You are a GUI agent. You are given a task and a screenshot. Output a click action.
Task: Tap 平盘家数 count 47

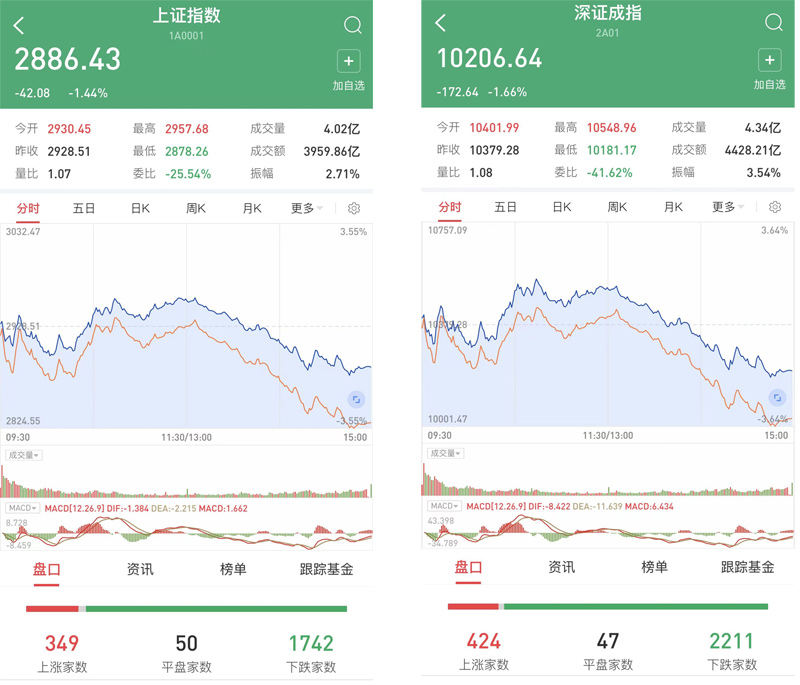(x=608, y=641)
